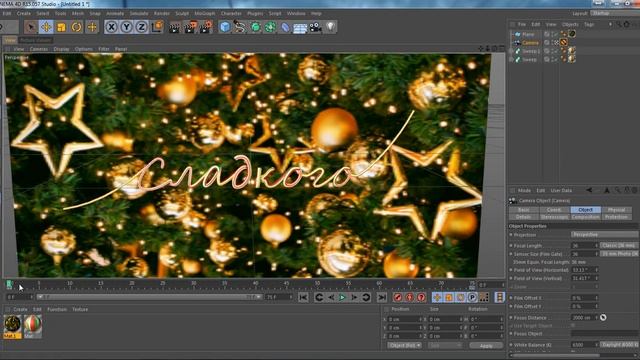Toggle the world coordinate system icon

157,27
